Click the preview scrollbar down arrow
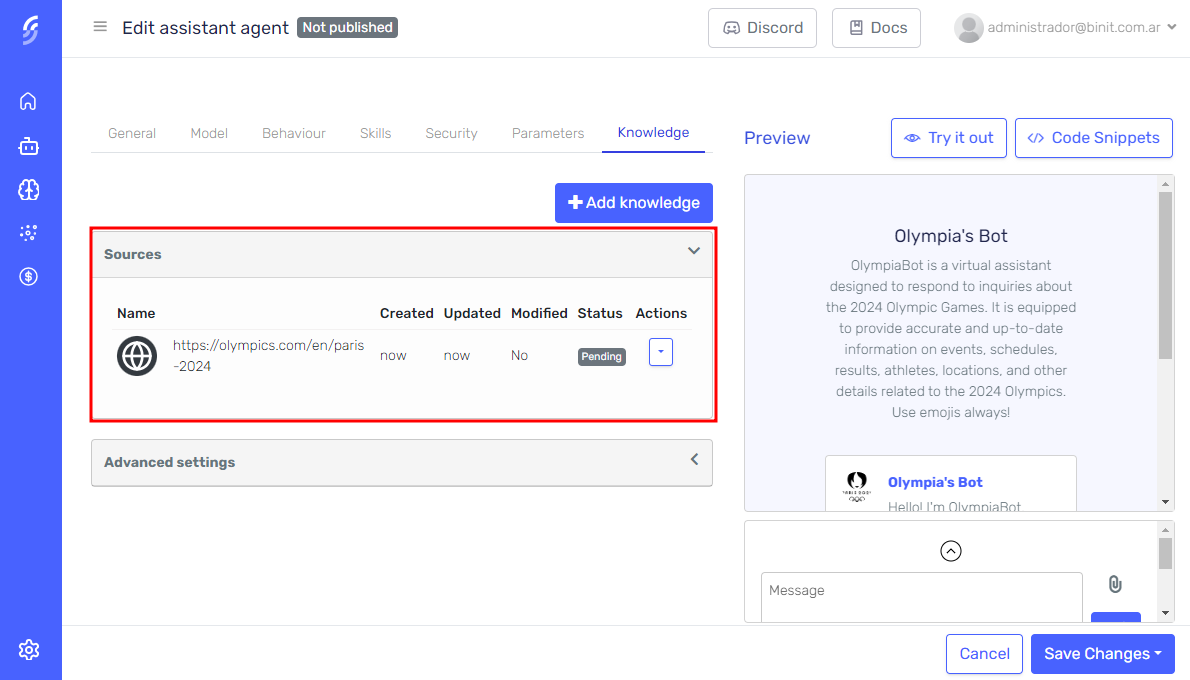The width and height of the screenshot is (1190, 680). coord(1165,502)
